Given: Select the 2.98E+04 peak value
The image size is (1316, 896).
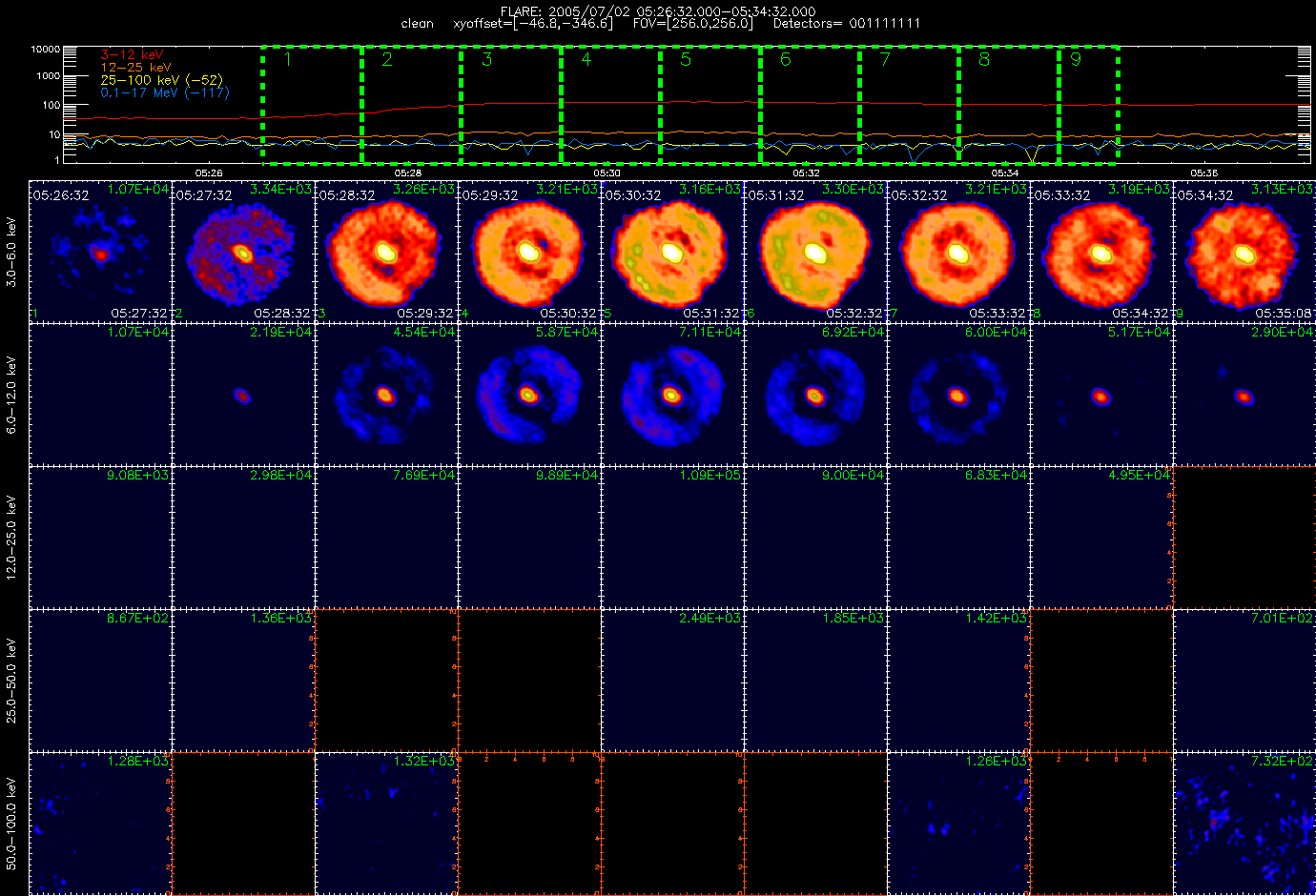Looking at the screenshot, I should tap(281, 475).
